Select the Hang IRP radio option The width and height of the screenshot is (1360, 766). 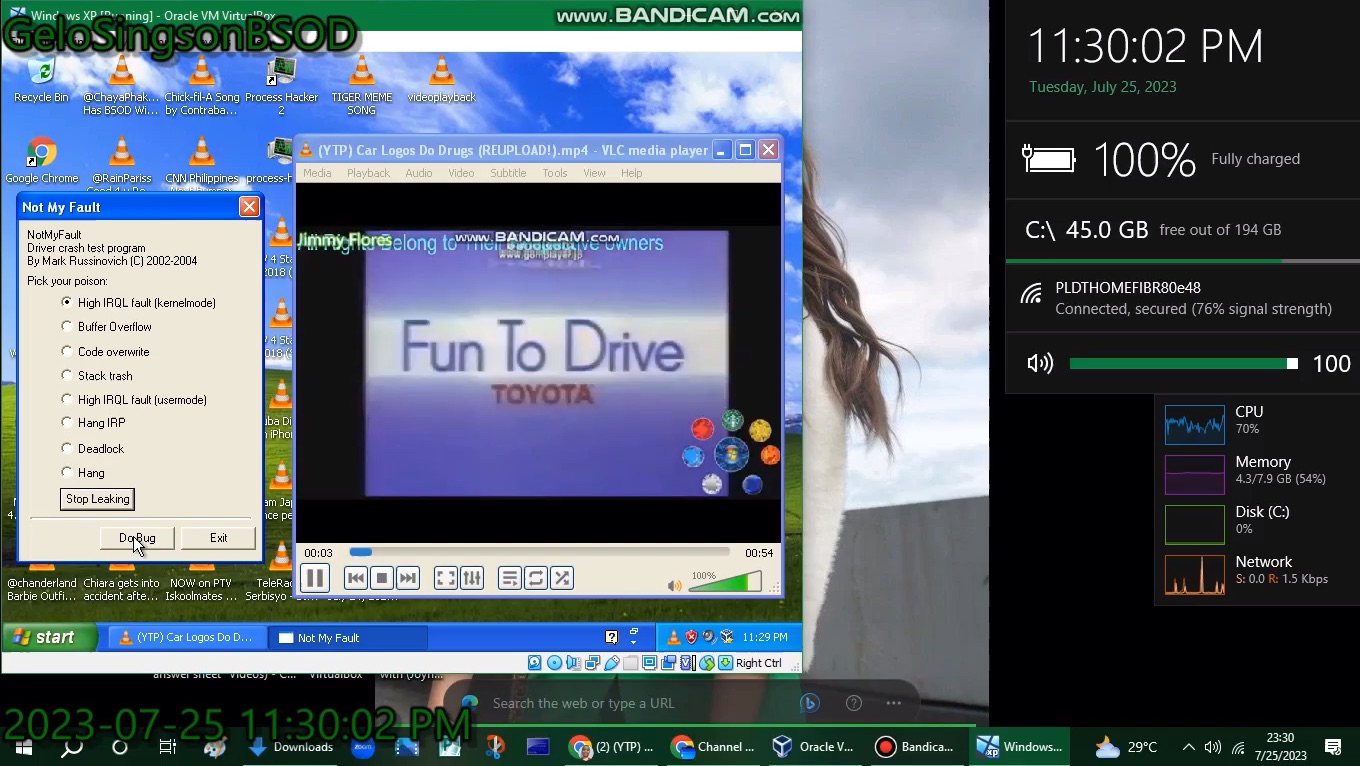click(93, 423)
